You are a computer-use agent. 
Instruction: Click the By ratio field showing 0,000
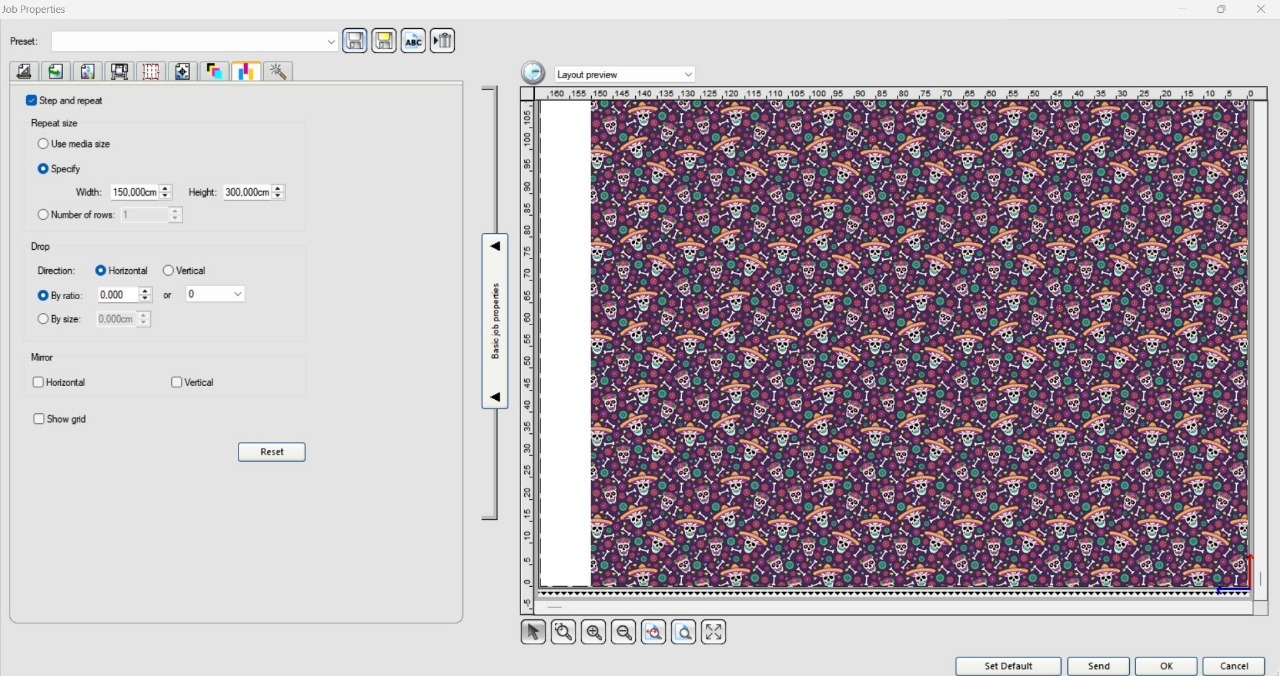(118, 294)
